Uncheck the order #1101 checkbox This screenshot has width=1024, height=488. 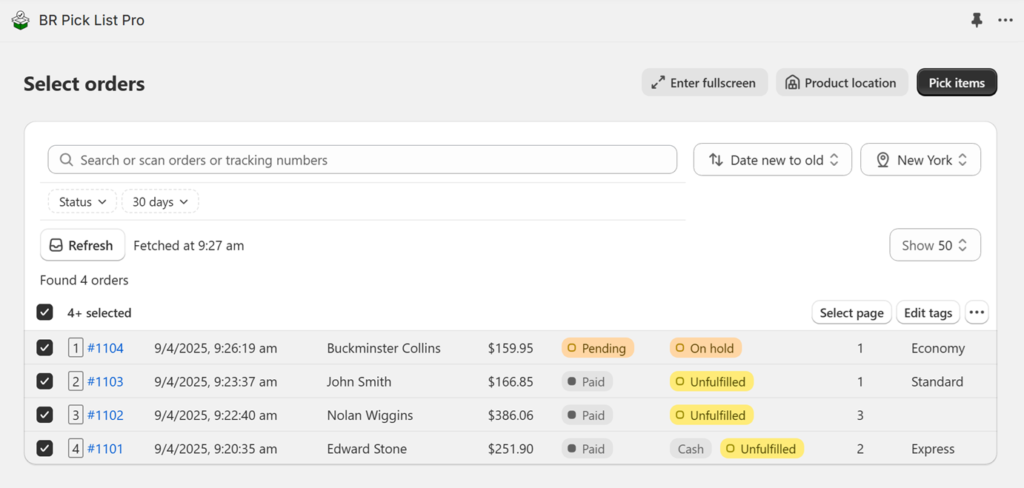[44, 449]
